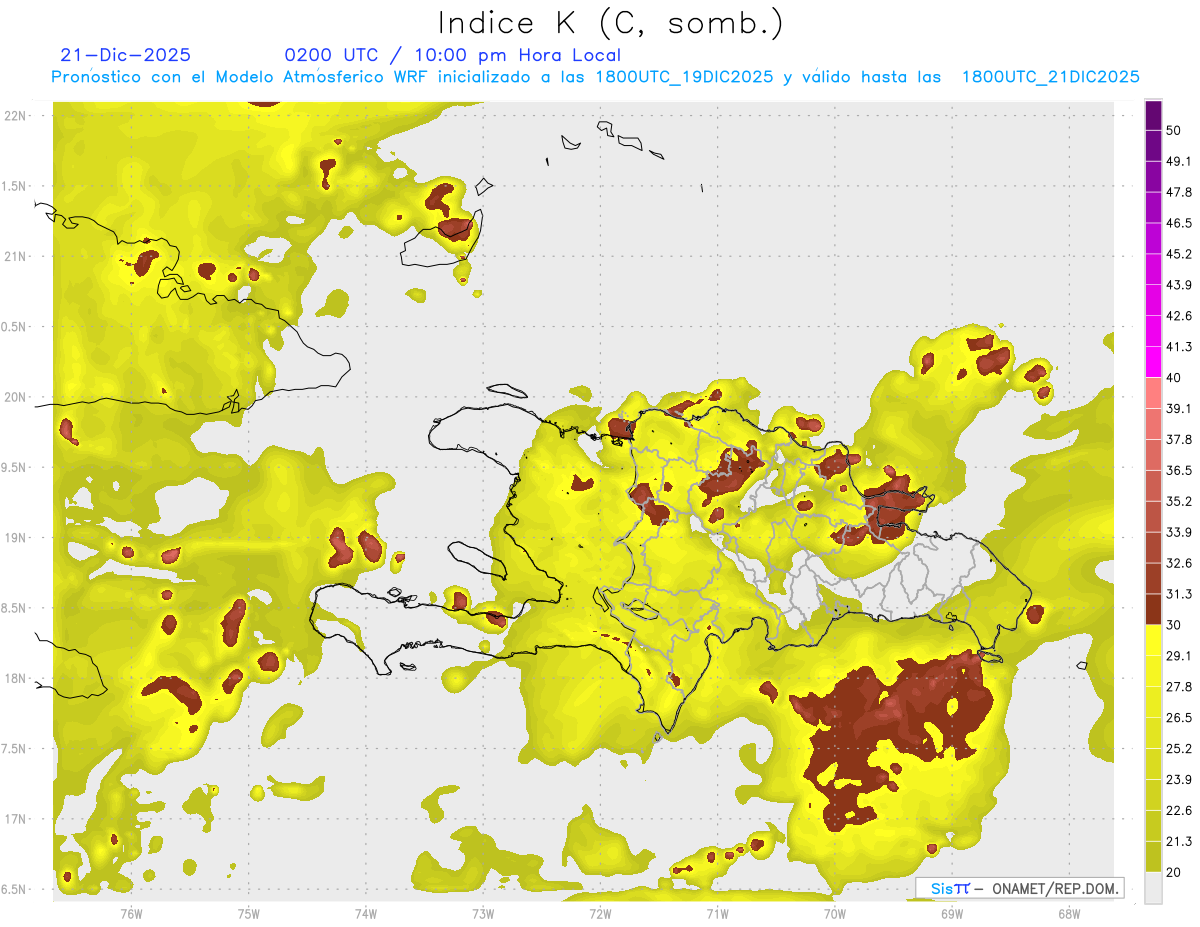Click the latitude label '17N'
The width and height of the screenshot is (1200, 927).
pyautogui.click(x=17, y=819)
